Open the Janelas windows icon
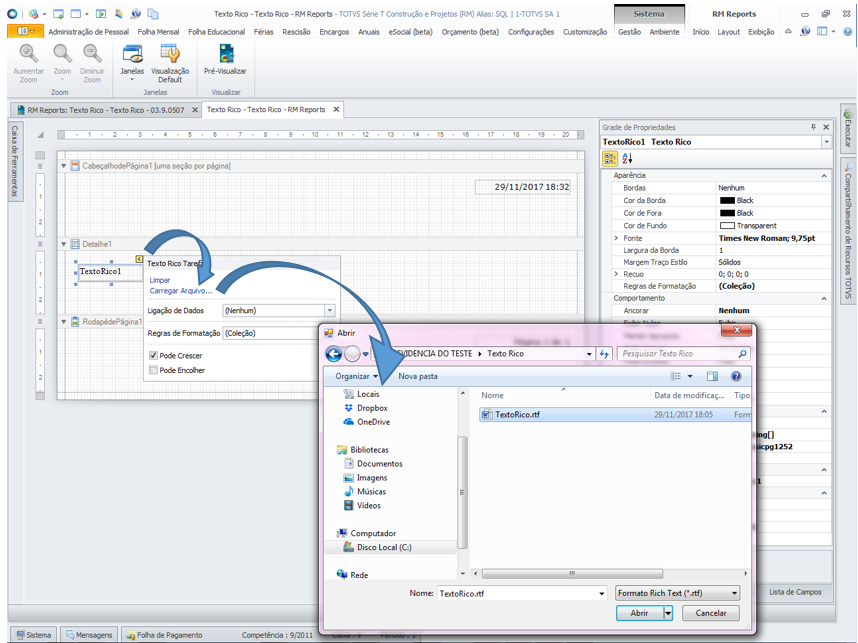The width and height of the screenshot is (858, 643). click(132, 54)
